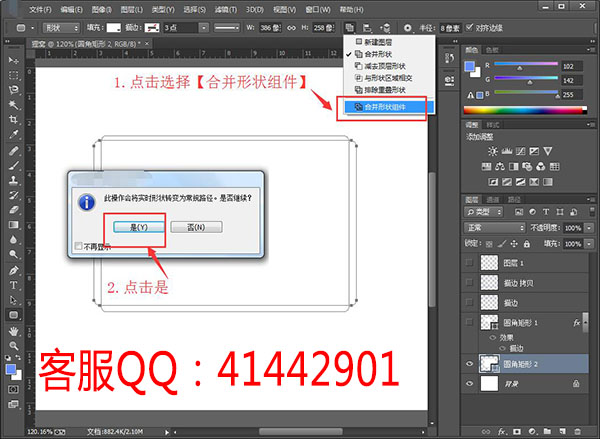This screenshot has width=600, height=439.
Task: Click the fill color swatch in options bar
Action: point(114,28)
